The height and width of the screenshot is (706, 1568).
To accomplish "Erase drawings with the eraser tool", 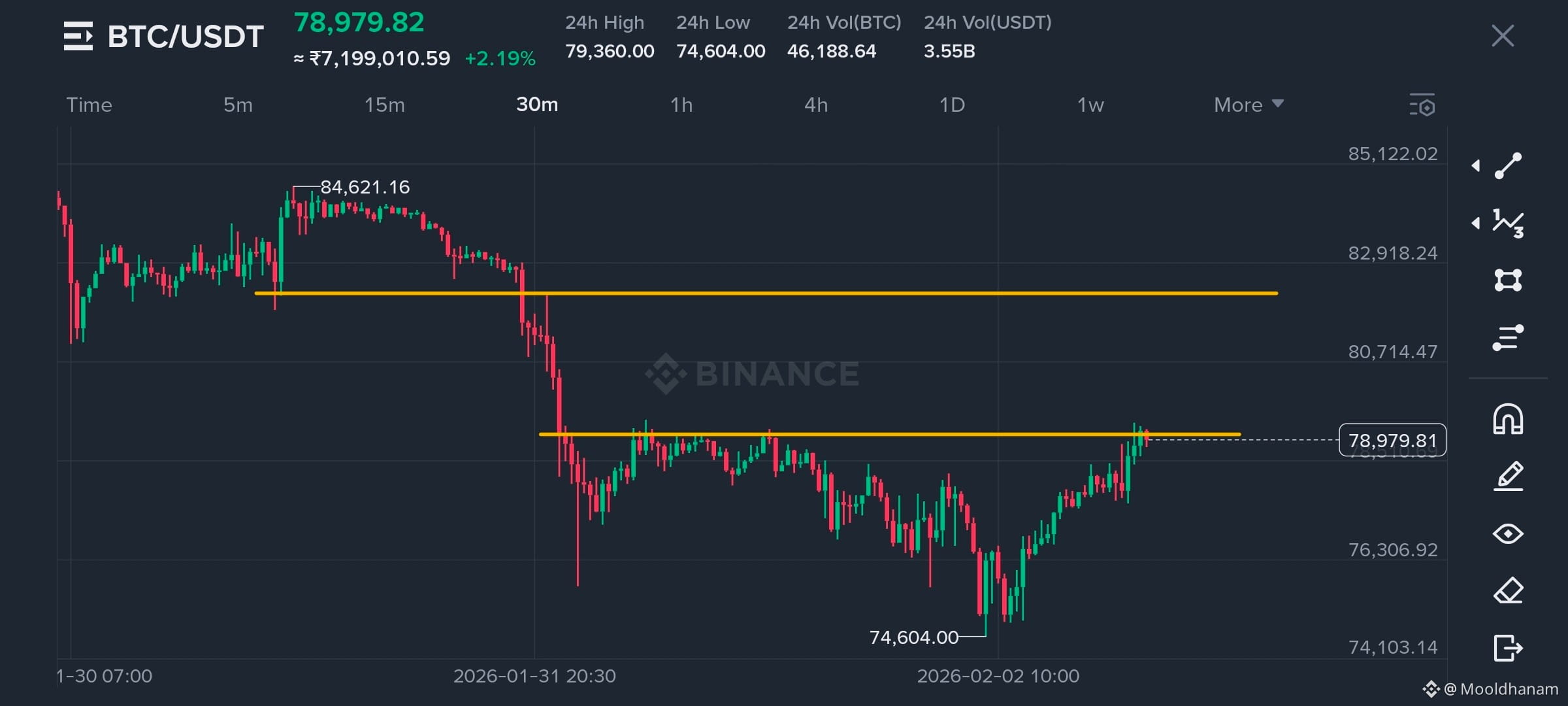I will (1509, 591).
